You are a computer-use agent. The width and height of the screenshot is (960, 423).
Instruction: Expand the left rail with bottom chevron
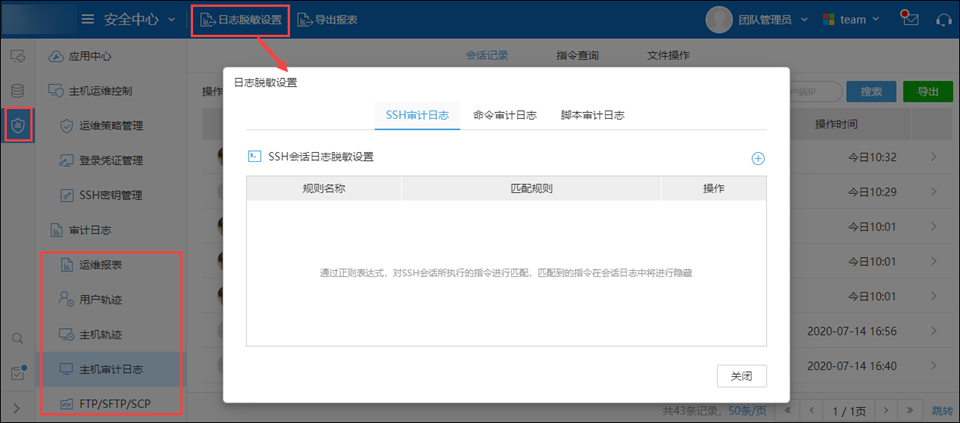pyautogui.click(x=16, y=409)
